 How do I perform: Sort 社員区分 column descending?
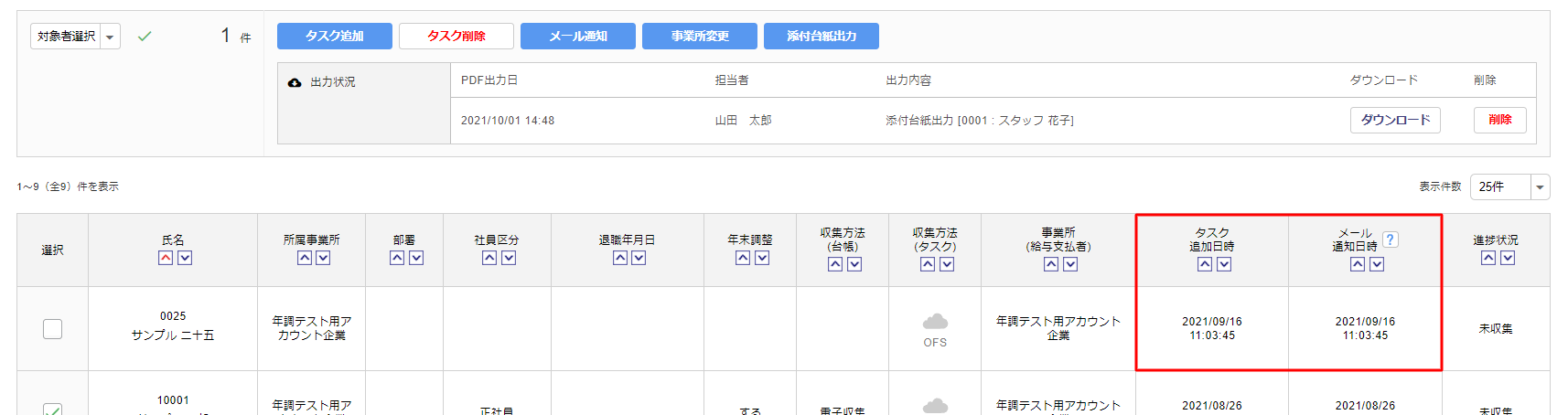[x=509, y=258]
